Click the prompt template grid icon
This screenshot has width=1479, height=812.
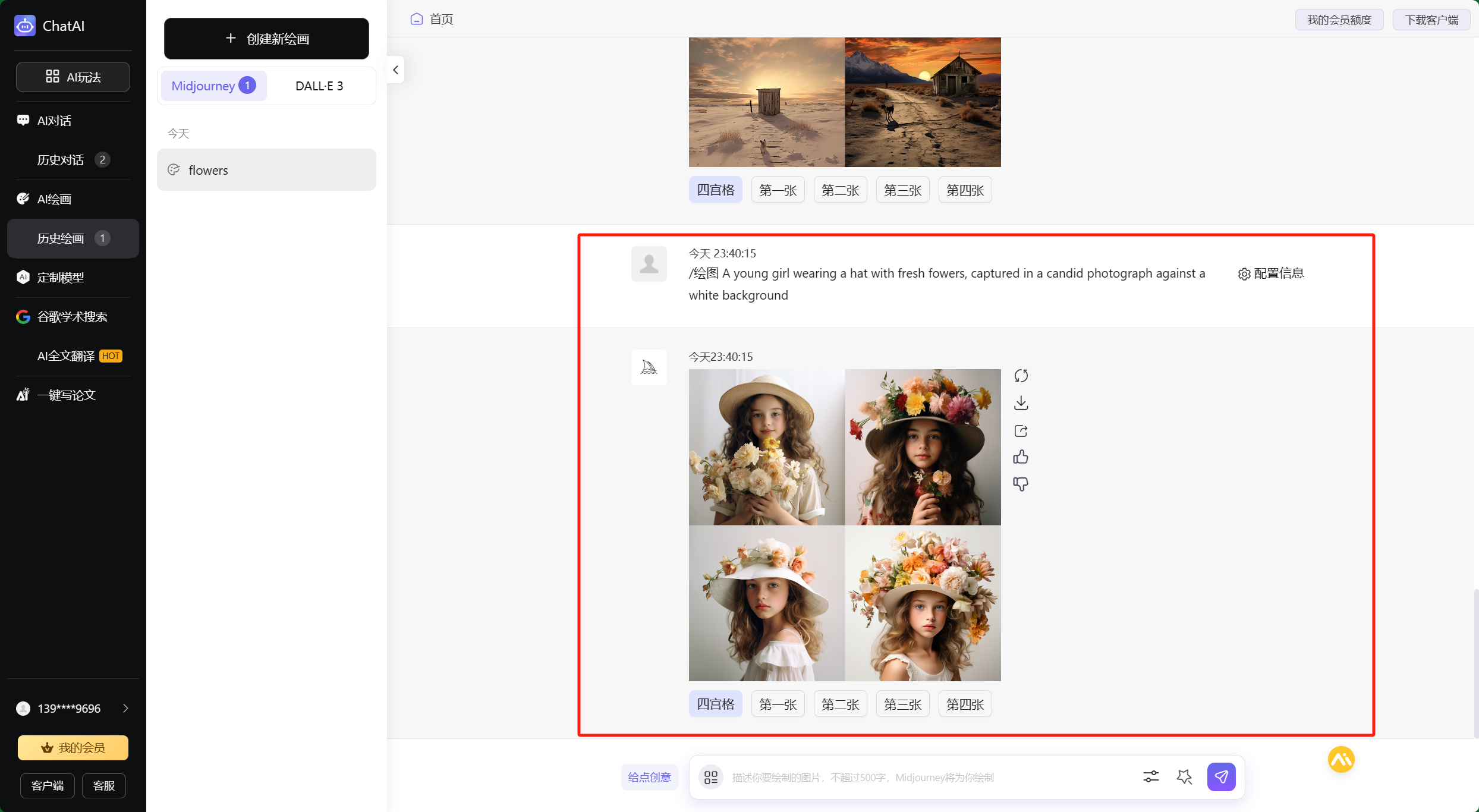point(710,777)
